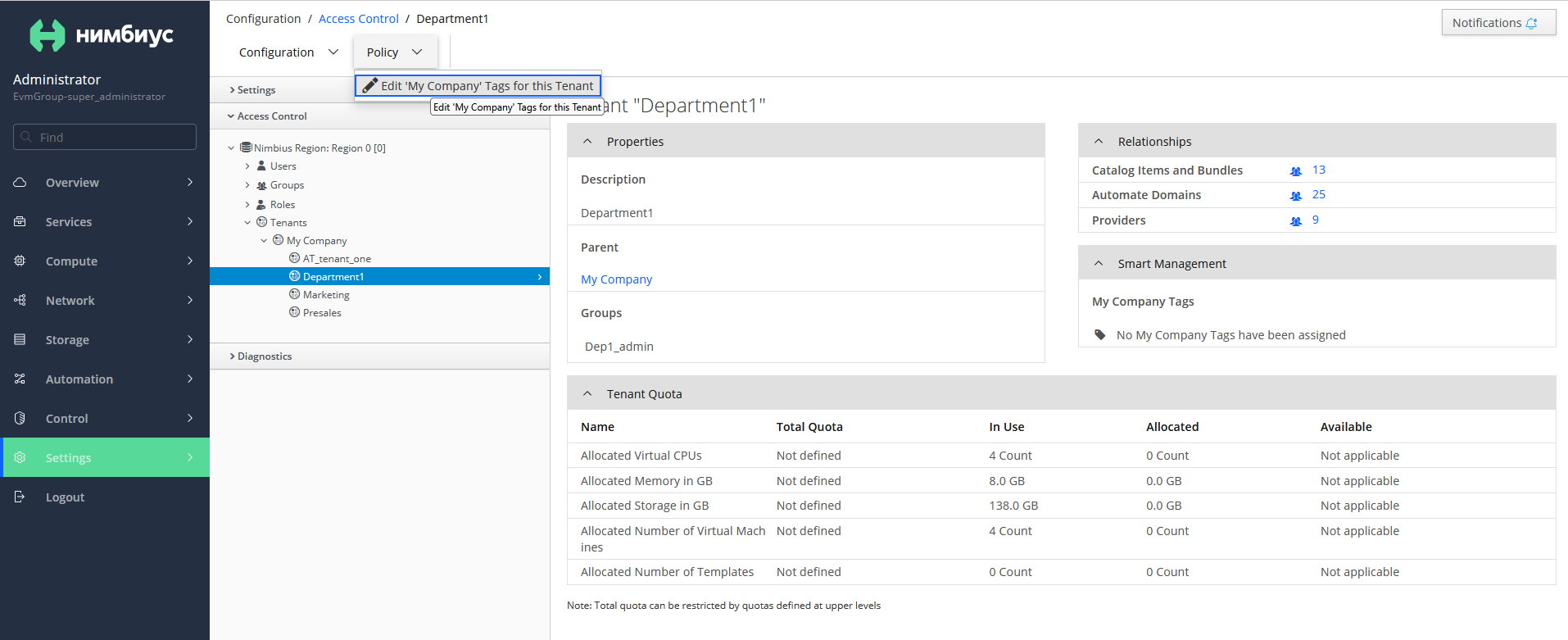This screenshot has width=1568, height=640.
Task: Expand the Settings accordion section
Action: click(379, 90)
